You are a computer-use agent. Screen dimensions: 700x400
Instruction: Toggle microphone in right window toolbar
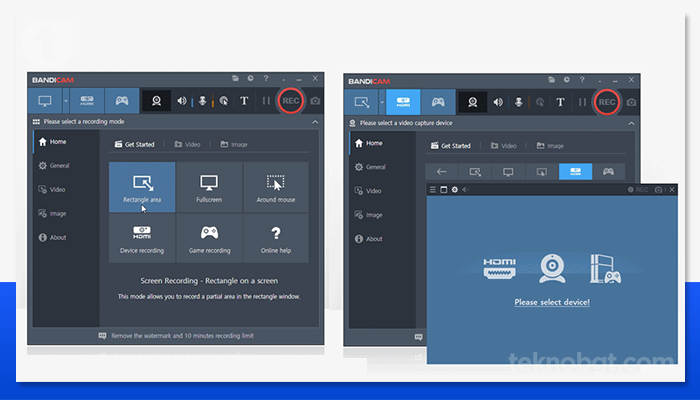point(519,102)
